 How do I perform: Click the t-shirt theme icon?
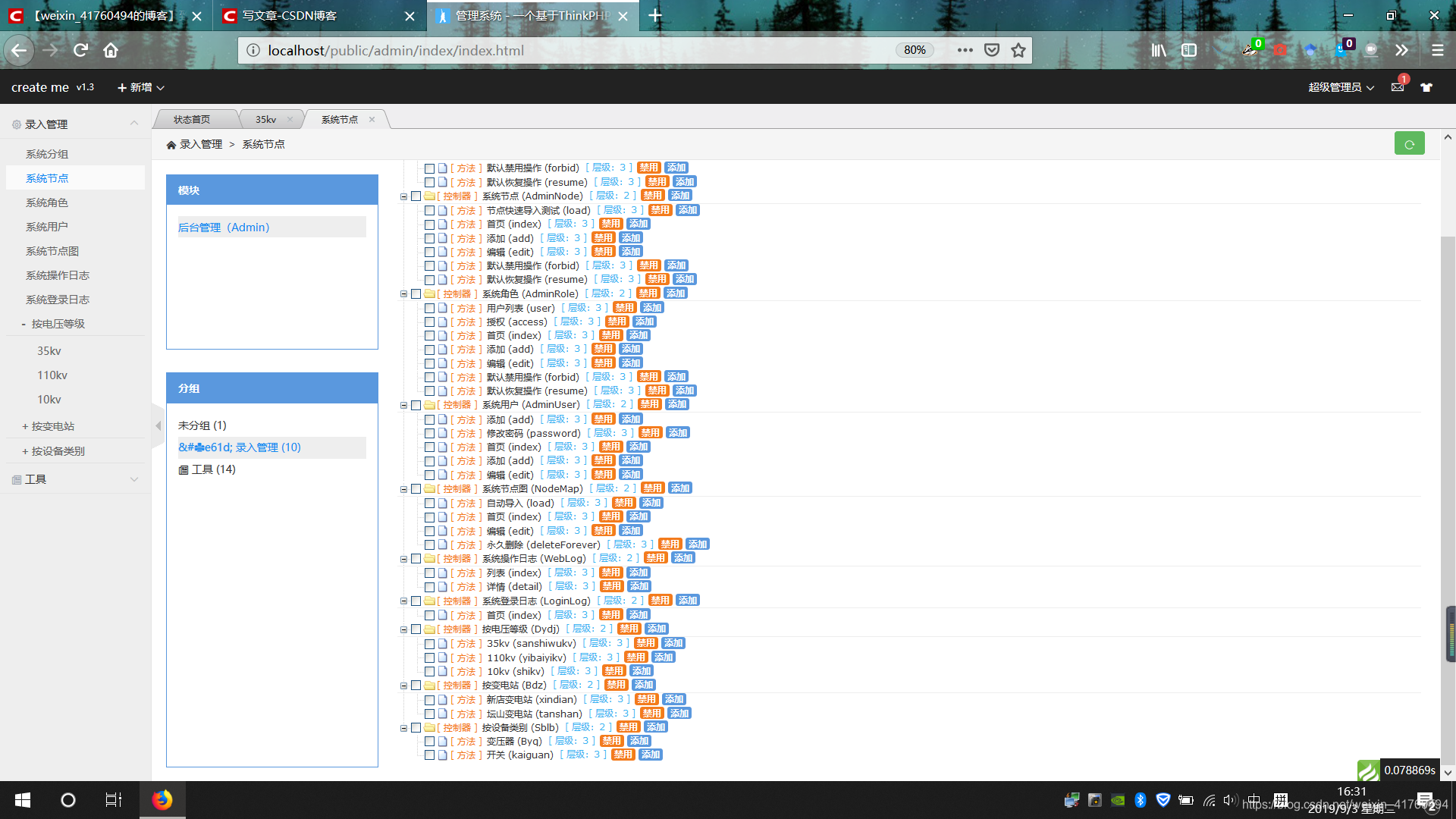click(1426, 87)
